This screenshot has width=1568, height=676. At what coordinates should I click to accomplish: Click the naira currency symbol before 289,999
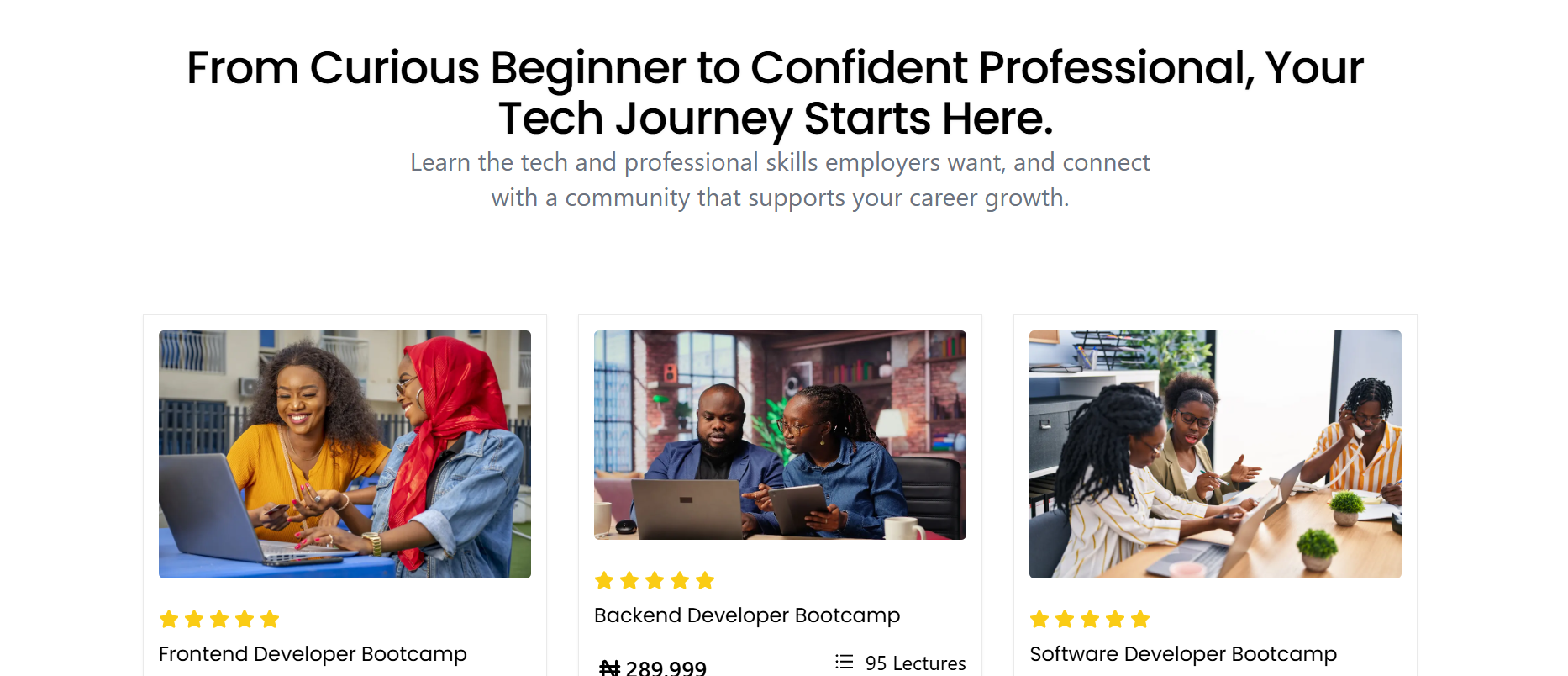click(609, 668)
